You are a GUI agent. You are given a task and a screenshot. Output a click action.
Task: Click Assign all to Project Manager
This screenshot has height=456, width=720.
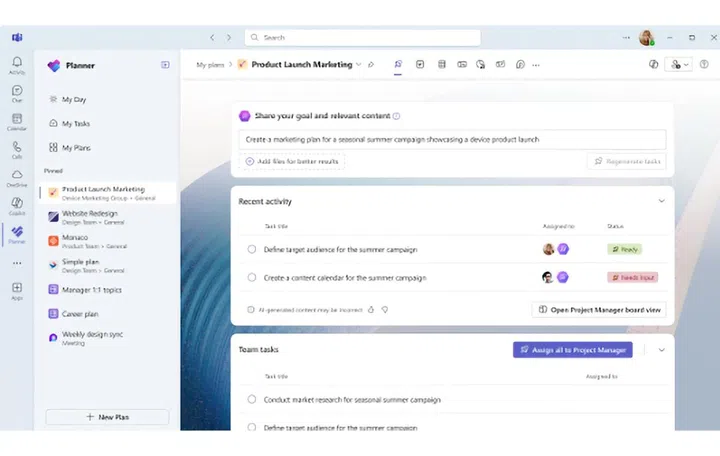point(573,350)
